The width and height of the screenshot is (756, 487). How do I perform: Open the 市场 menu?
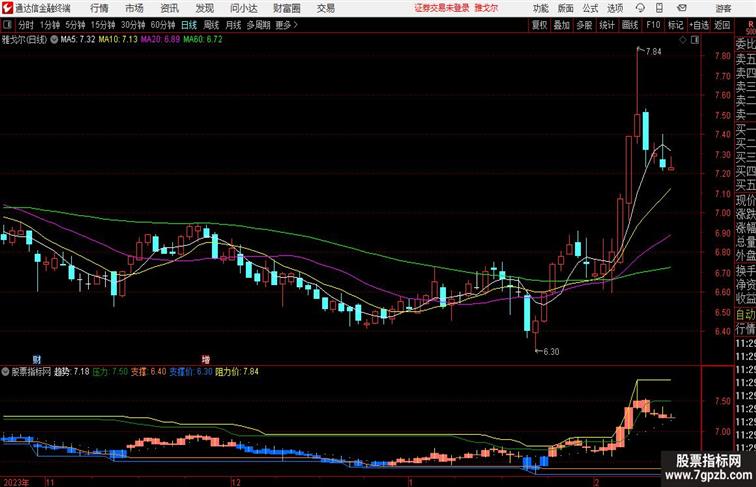pyautogui.click(x=135, y=8)
